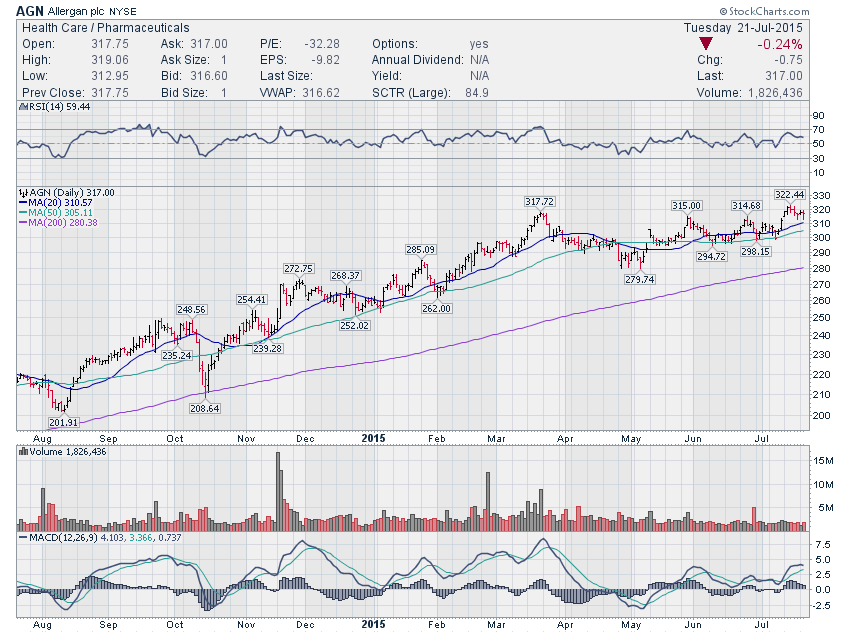Click the 330 price axis label

click(x=821, y=195)
